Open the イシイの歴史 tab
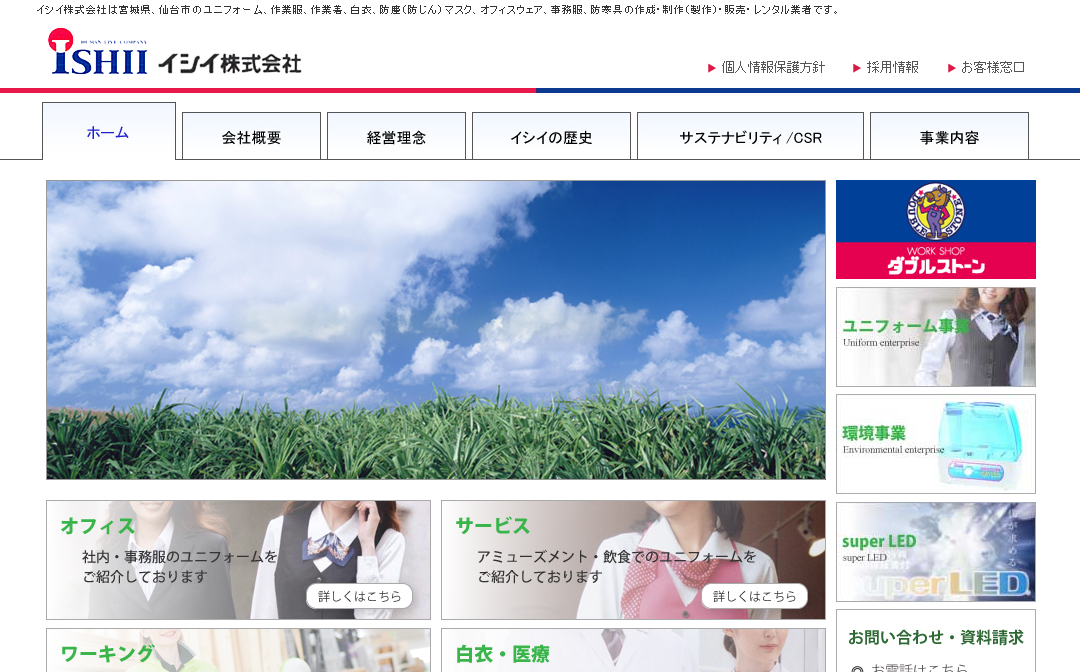Image resolution: width=1080 pixels, height=672 pixels. (x=551, y=135)
